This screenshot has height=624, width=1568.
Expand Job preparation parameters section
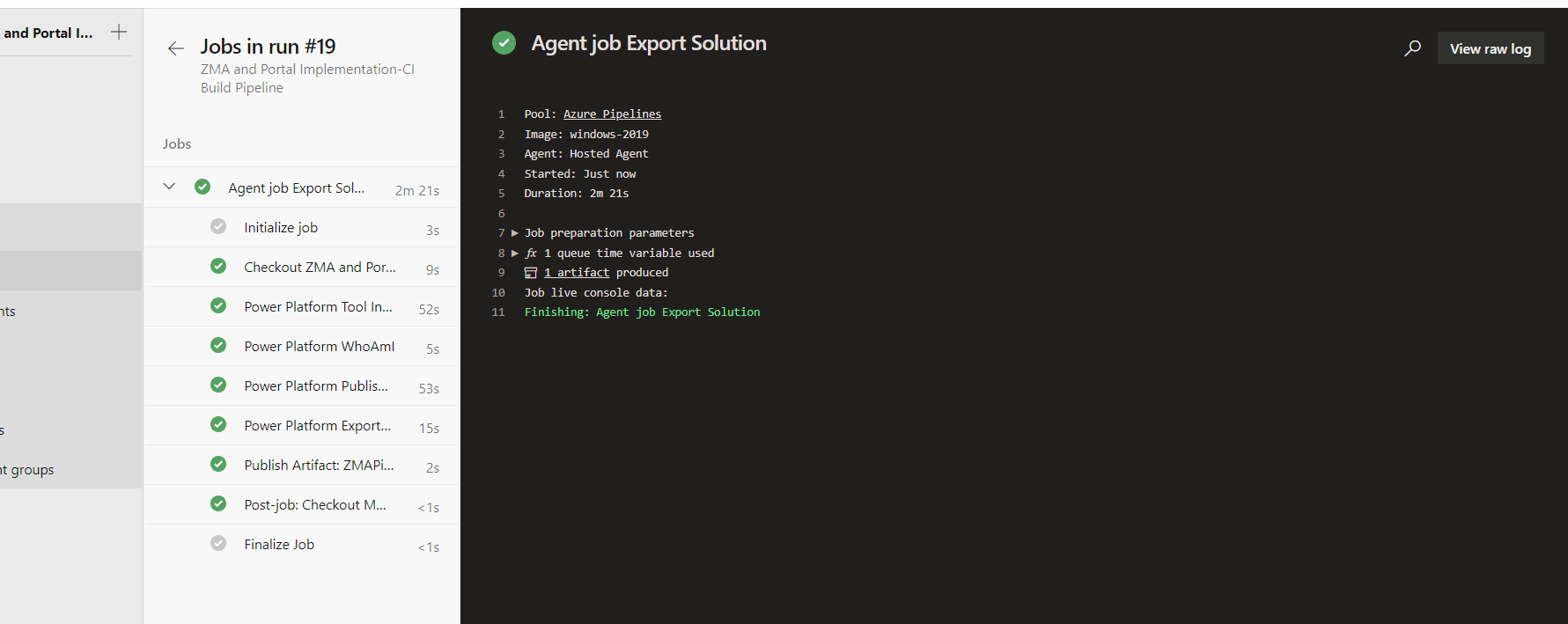(x=515, y=233)
